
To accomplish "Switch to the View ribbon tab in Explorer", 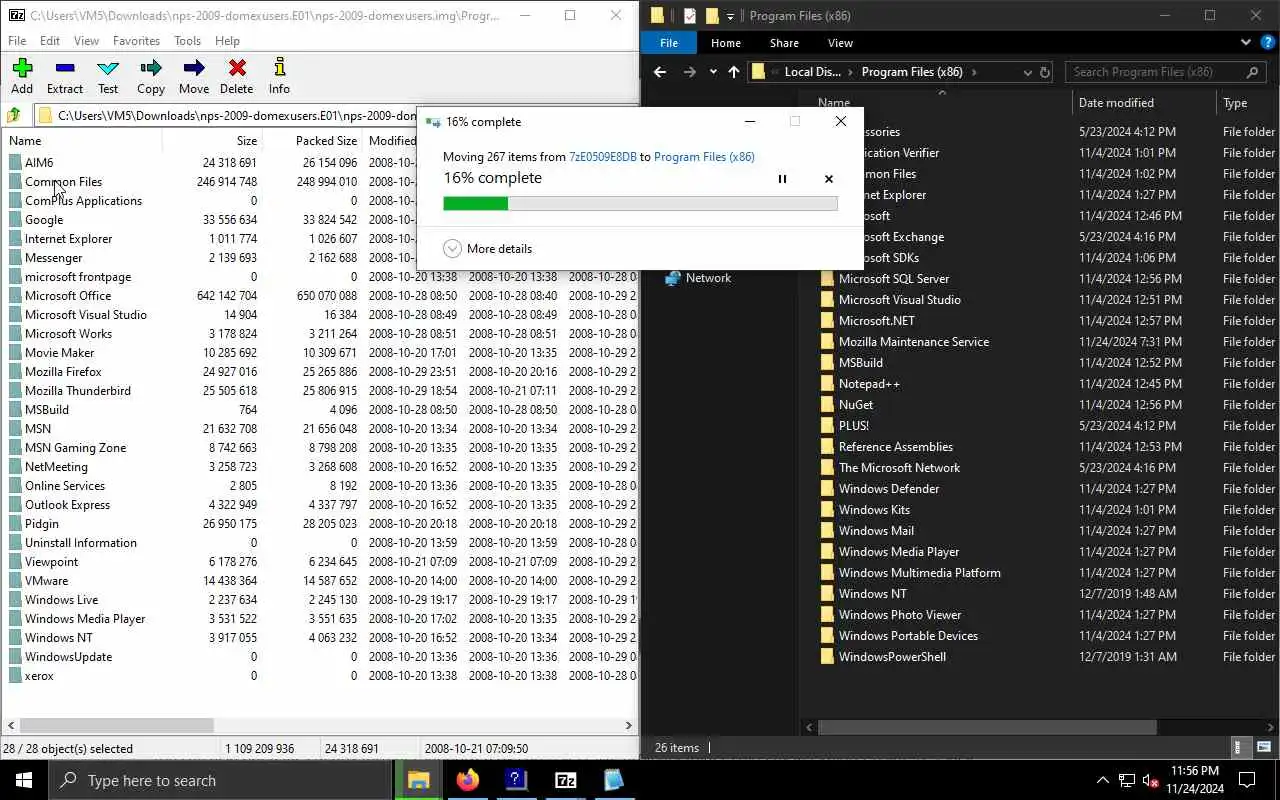I will coord(840,43).
